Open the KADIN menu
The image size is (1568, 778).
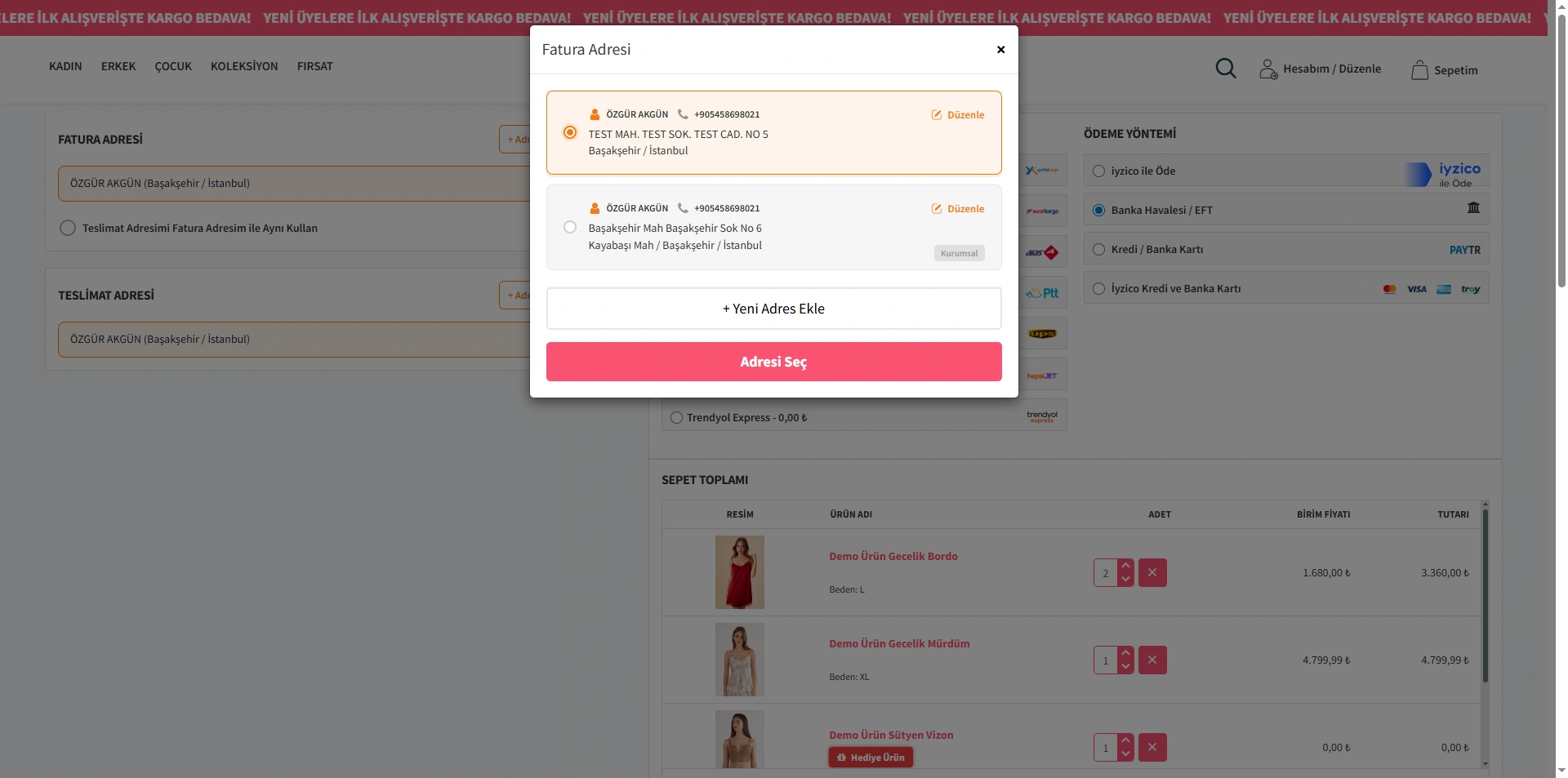65,67
